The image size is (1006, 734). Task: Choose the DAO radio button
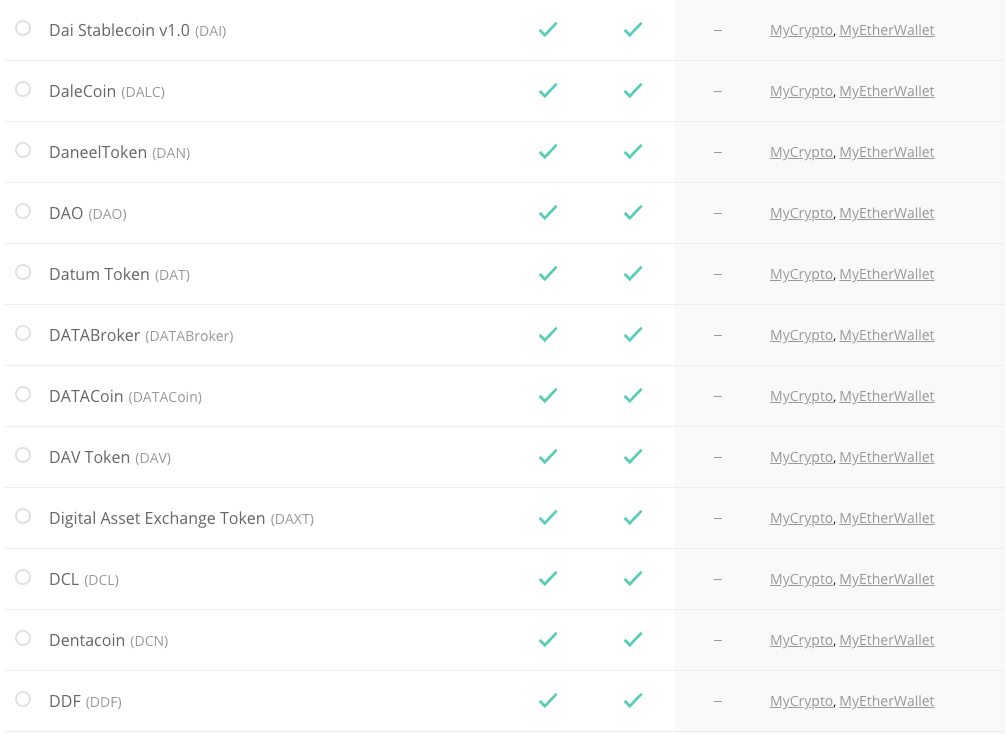(23, 211)
